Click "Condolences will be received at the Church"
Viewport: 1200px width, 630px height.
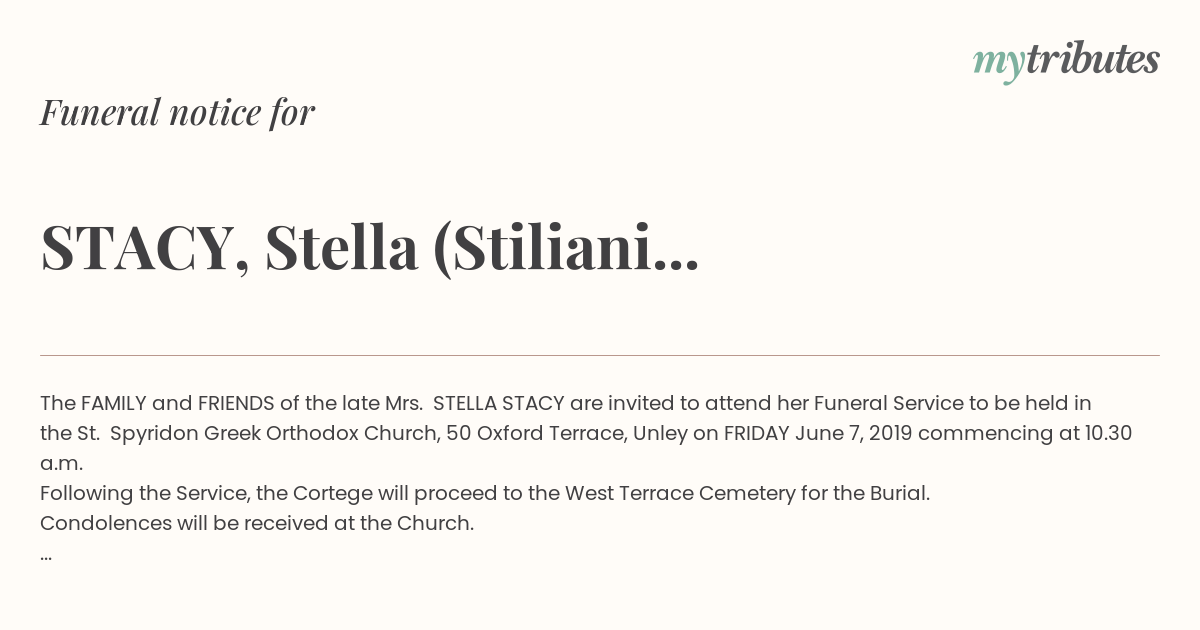(257, 524)
